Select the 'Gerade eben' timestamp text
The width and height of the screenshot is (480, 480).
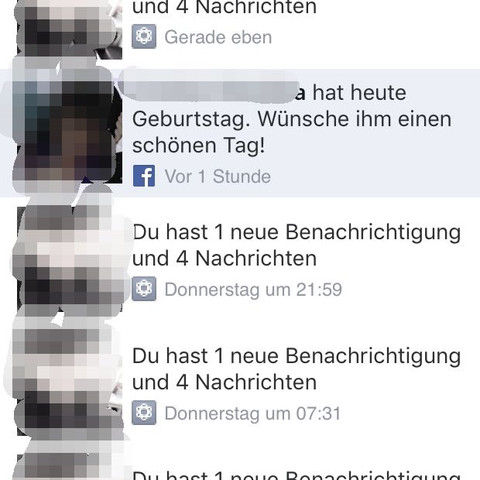218,37
